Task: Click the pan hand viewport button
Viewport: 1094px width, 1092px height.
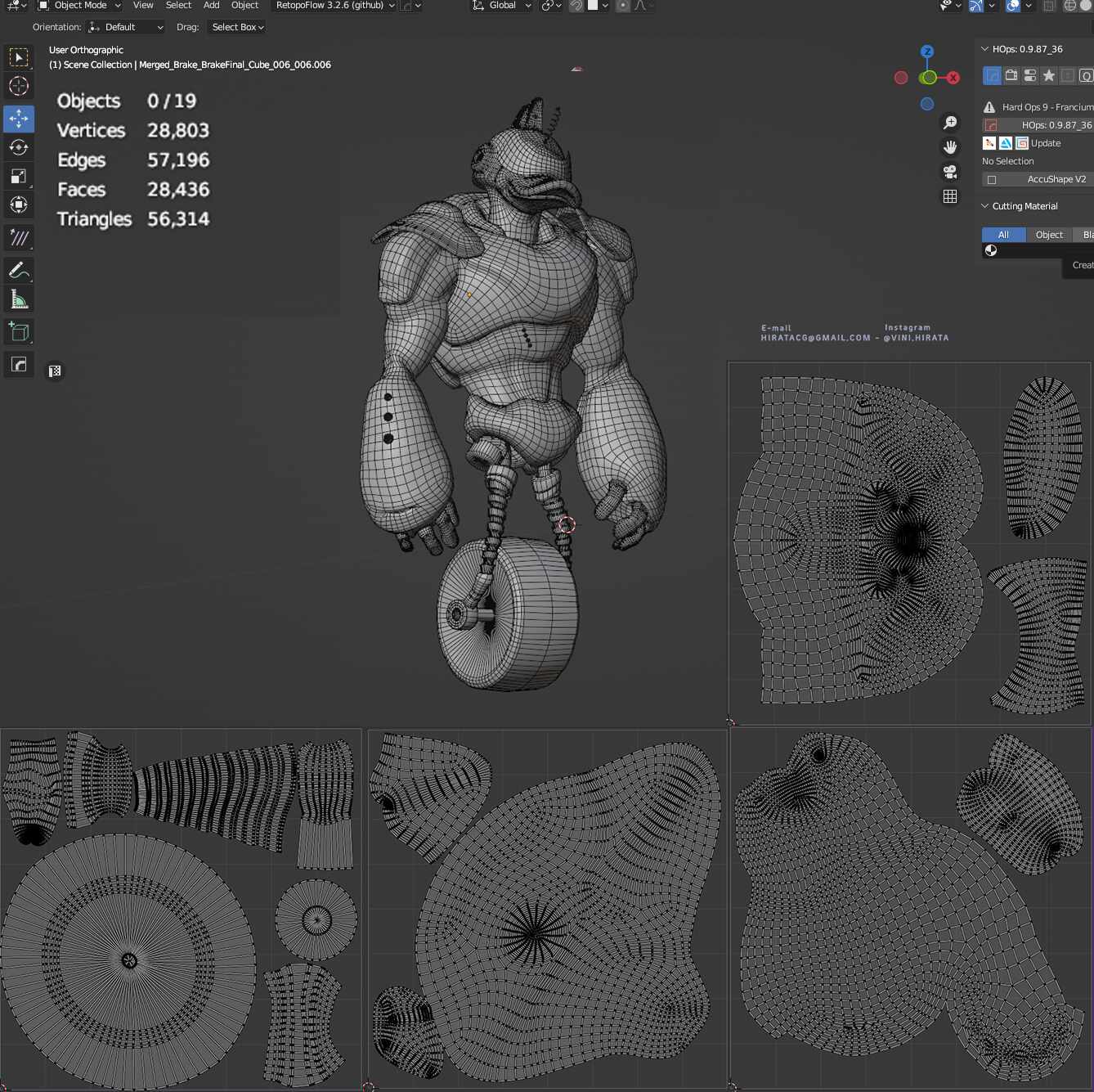Action: point(950,147)
